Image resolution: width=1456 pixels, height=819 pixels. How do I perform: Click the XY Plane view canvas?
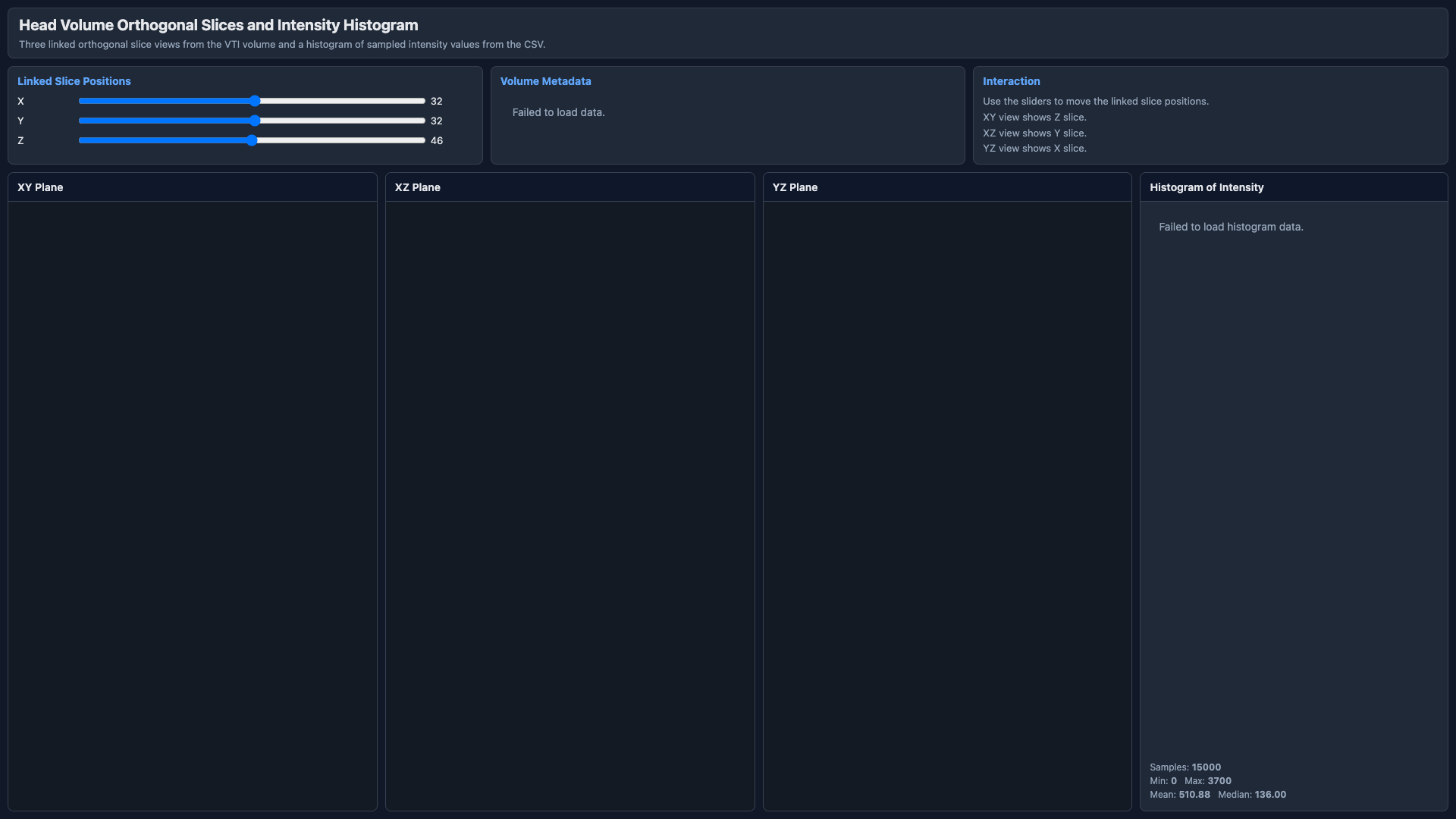(x=193, y=506)
